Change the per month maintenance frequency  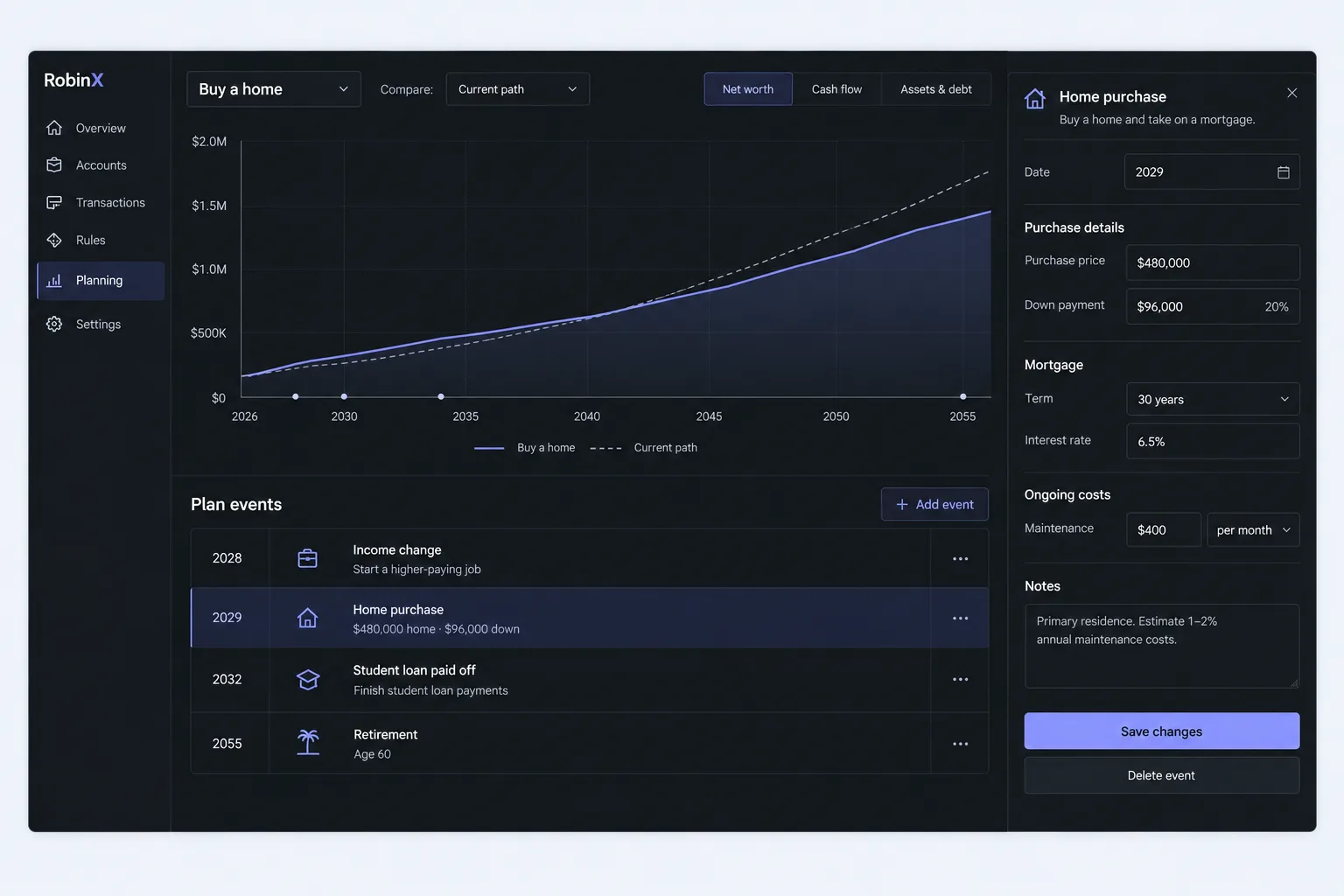pyautogui.click(x=1253, y=530)
